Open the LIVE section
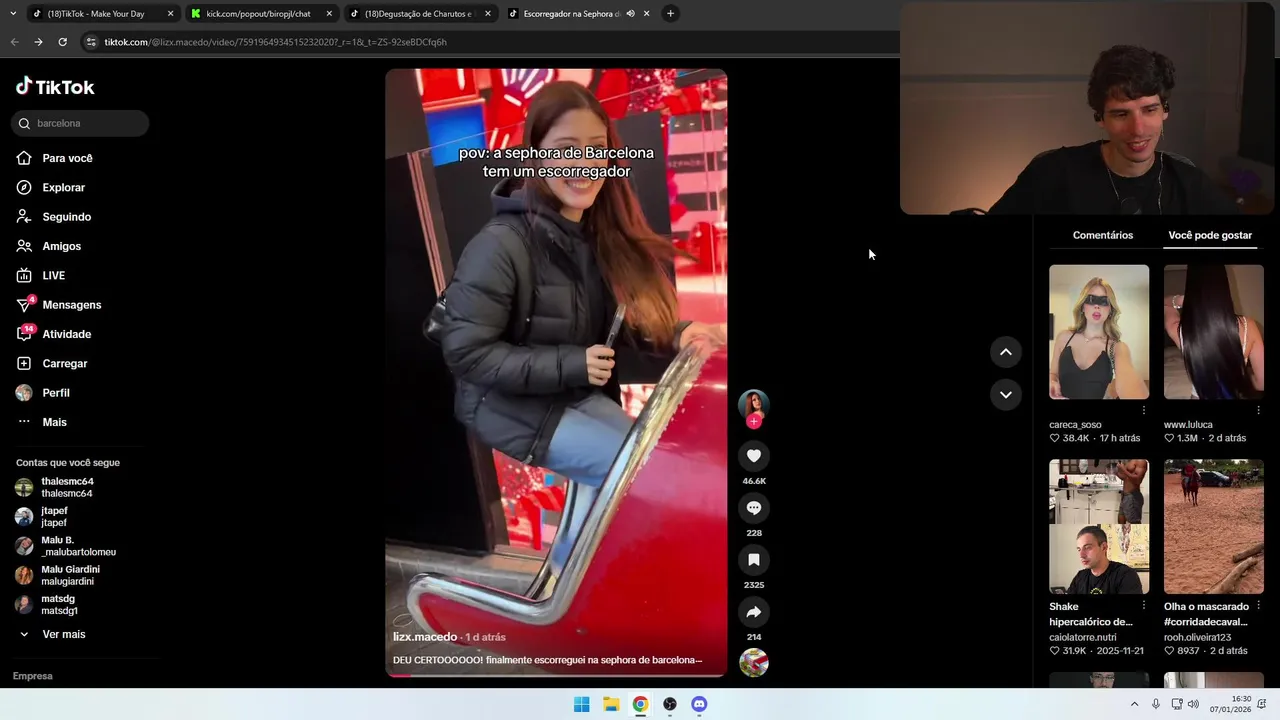Image resolution: width=1280 pixels, height=720 pixels. (42, 275)
